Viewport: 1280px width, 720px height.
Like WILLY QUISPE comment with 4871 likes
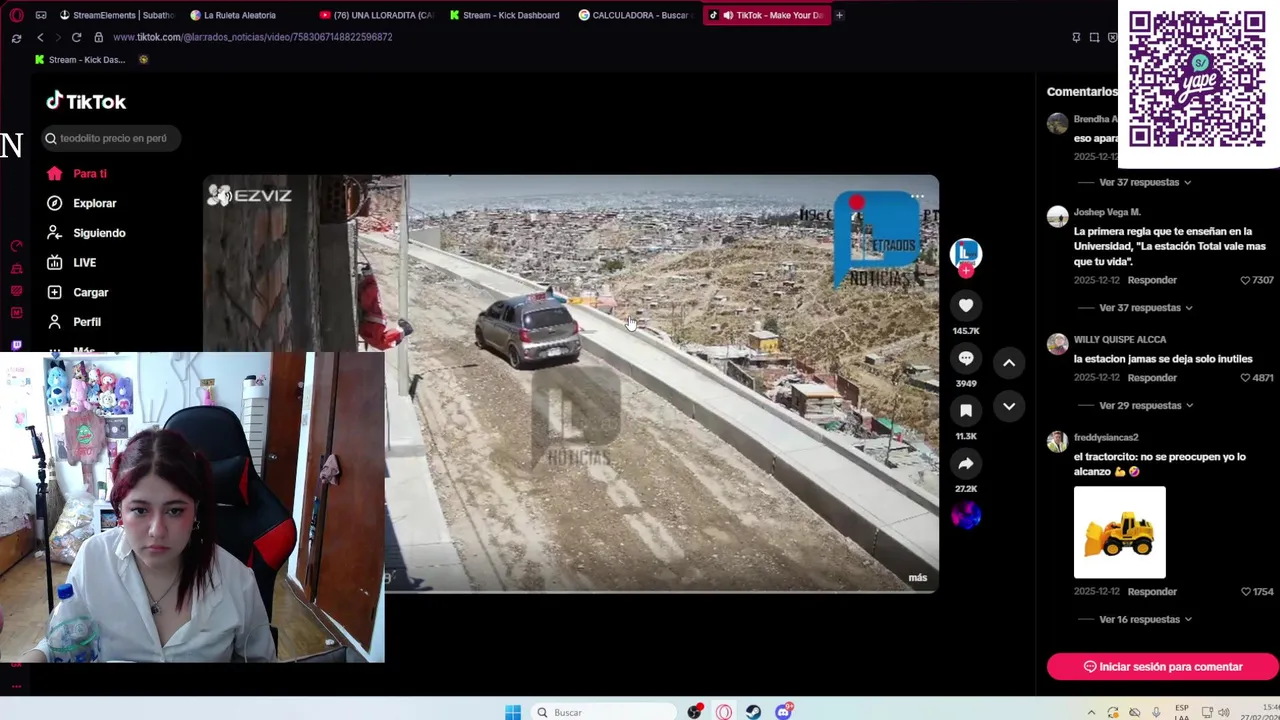[1245, 378]
